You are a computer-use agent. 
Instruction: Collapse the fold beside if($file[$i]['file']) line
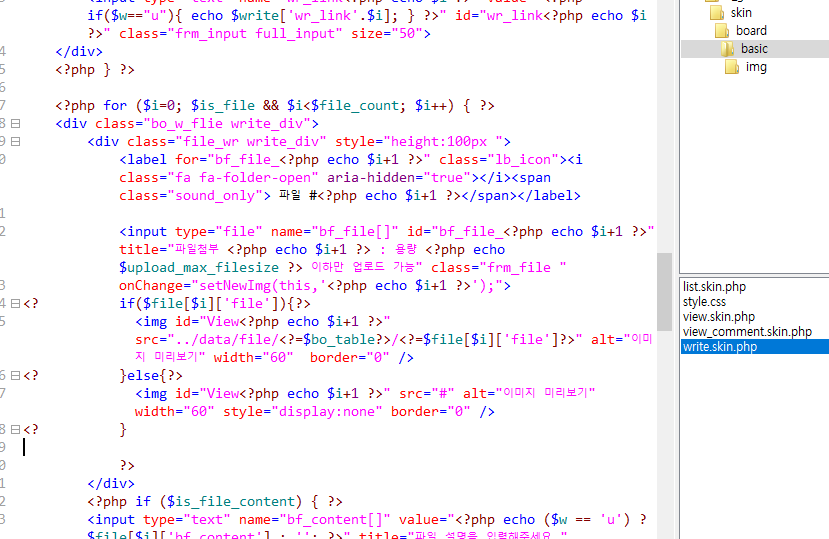16,304
